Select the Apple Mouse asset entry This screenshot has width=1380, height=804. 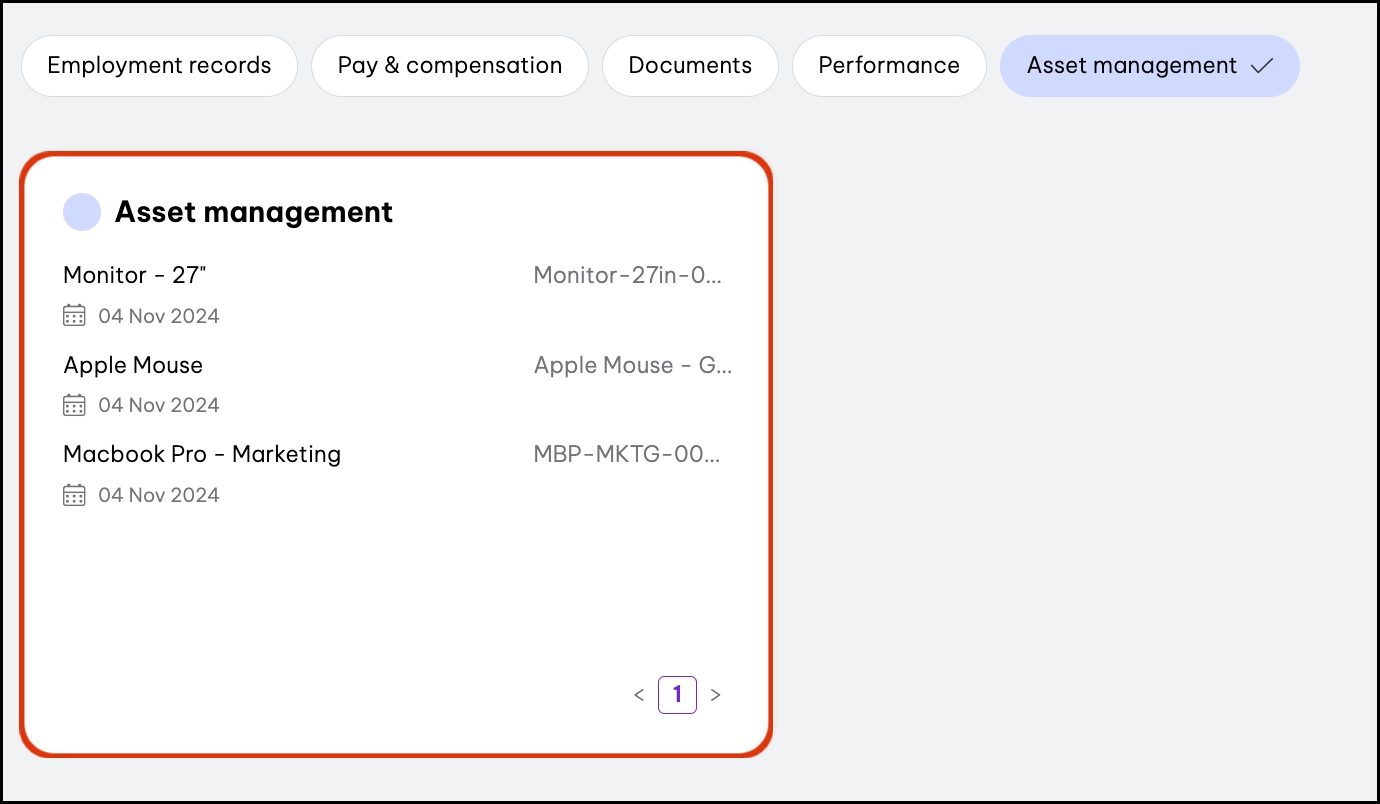pos(133,365)
